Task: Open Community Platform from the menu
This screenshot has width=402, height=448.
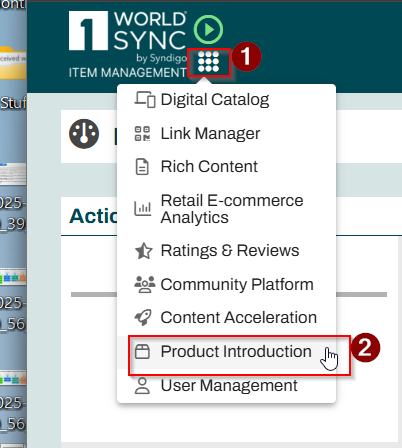Action: pyautogui.click(x=226, y=284)
